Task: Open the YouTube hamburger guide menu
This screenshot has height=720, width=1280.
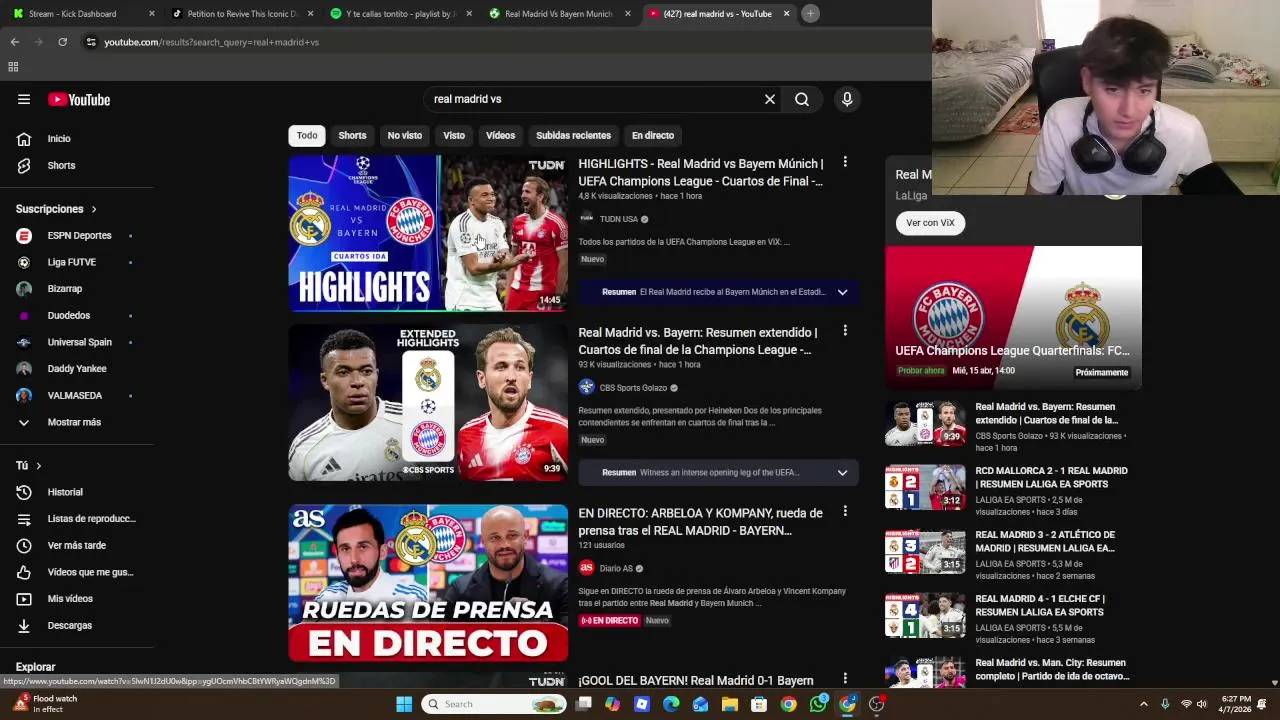Action: 24,99
